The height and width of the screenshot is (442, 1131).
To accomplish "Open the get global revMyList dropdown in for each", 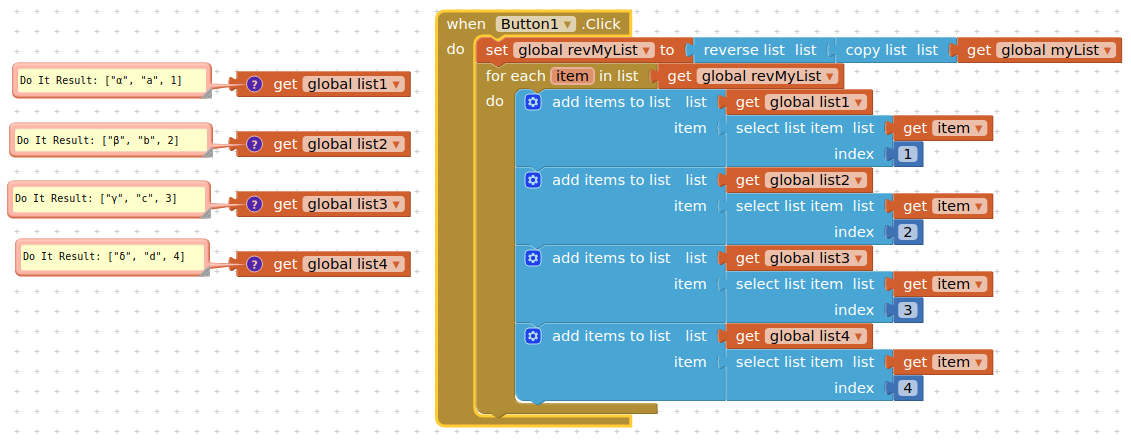I will (x=767, y=76).
